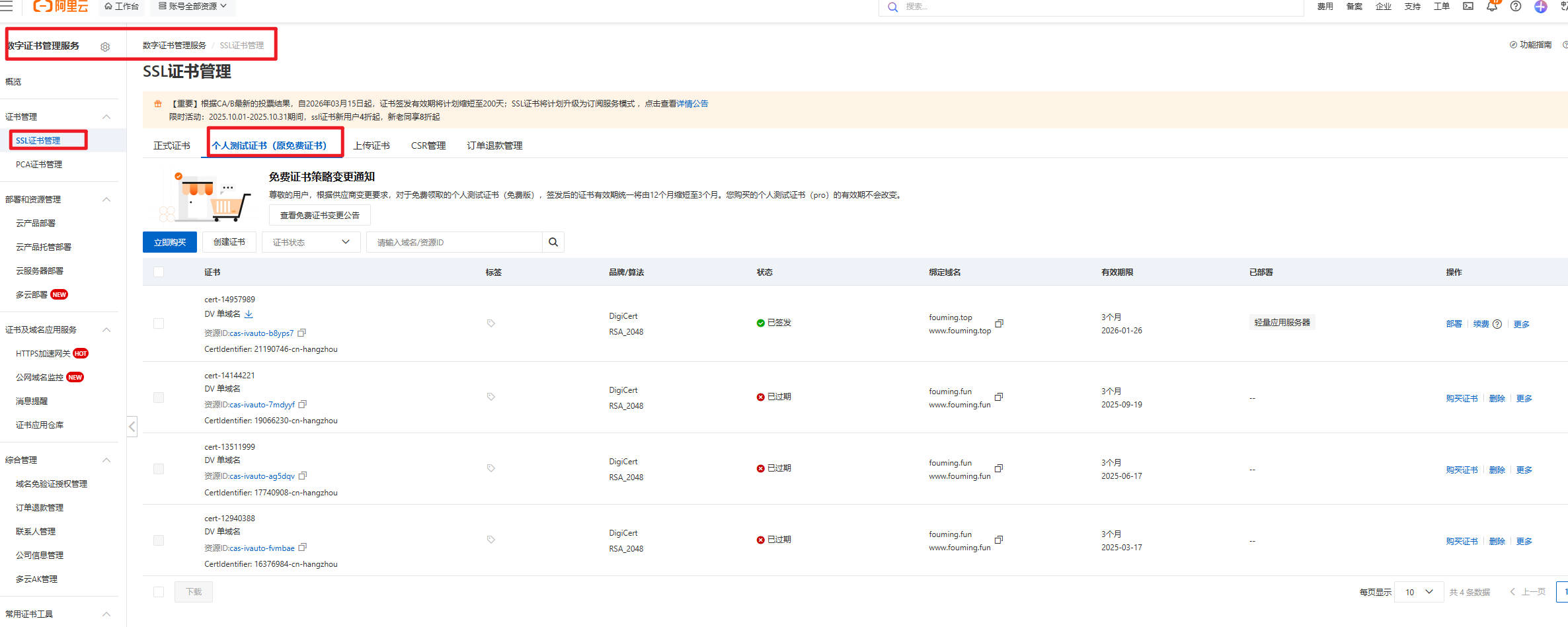Viewport: 1568px width, 627px height.
Task: Click the blue 立即购买 button
Action: (169, 242)
